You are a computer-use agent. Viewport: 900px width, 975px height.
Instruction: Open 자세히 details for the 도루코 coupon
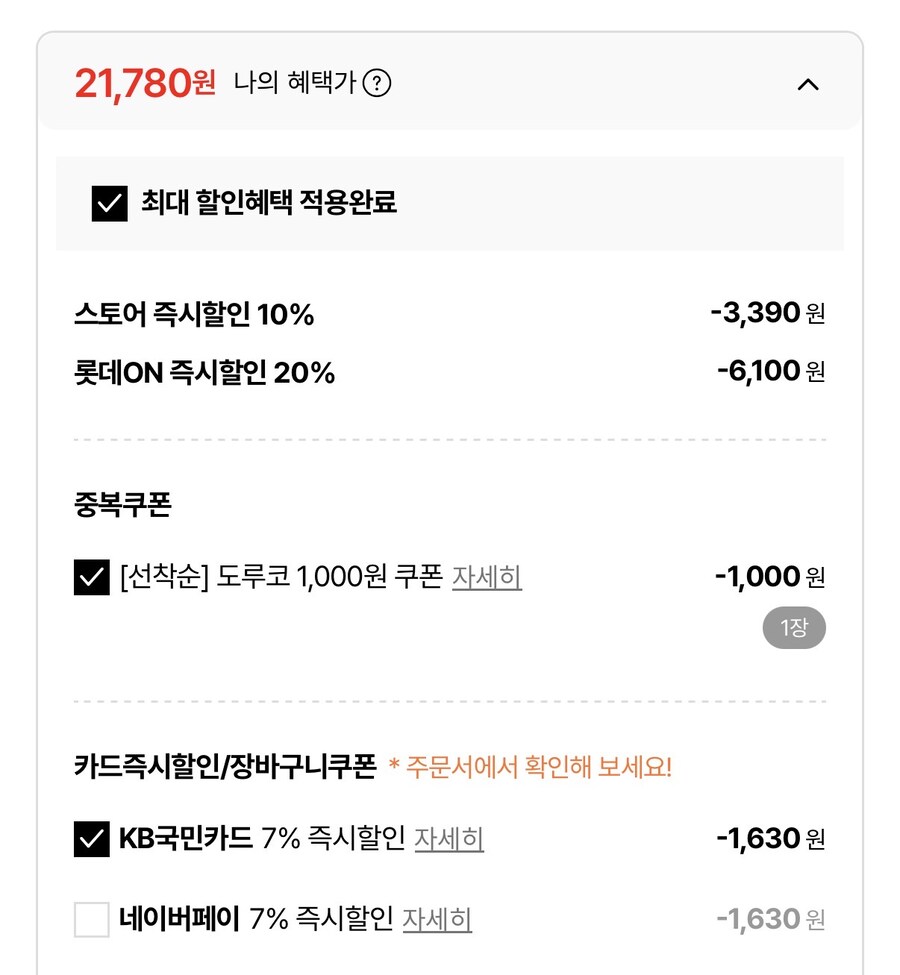coord(487,578)
